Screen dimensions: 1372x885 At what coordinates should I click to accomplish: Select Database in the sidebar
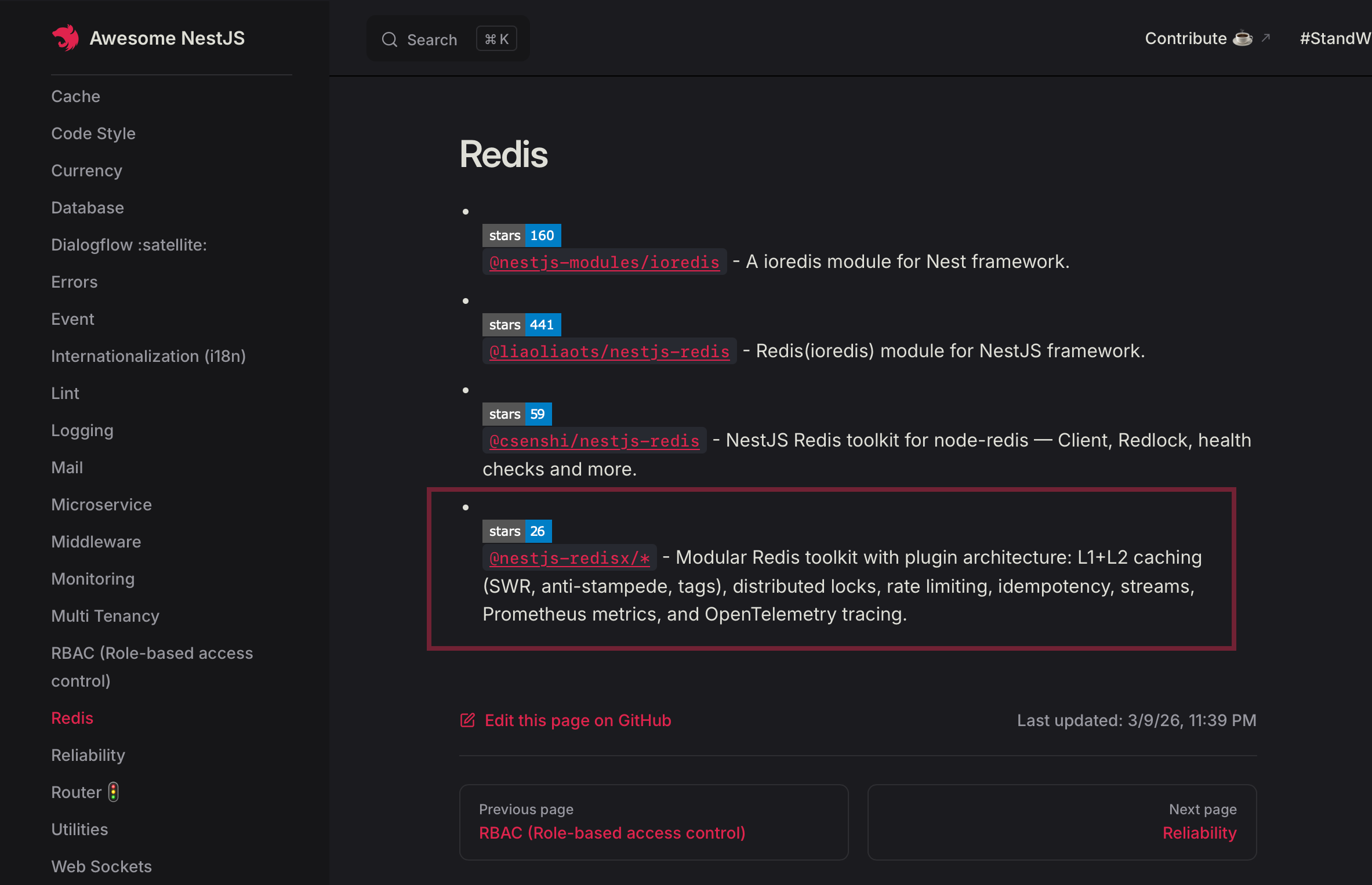pos(88,208)
